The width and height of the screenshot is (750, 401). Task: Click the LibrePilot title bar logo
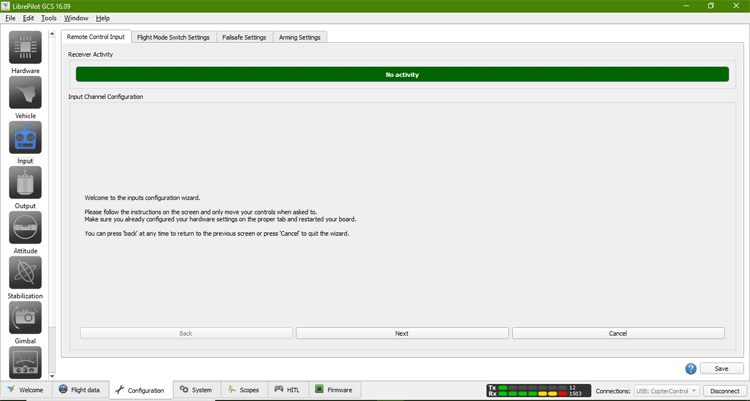tap(5, 6)
